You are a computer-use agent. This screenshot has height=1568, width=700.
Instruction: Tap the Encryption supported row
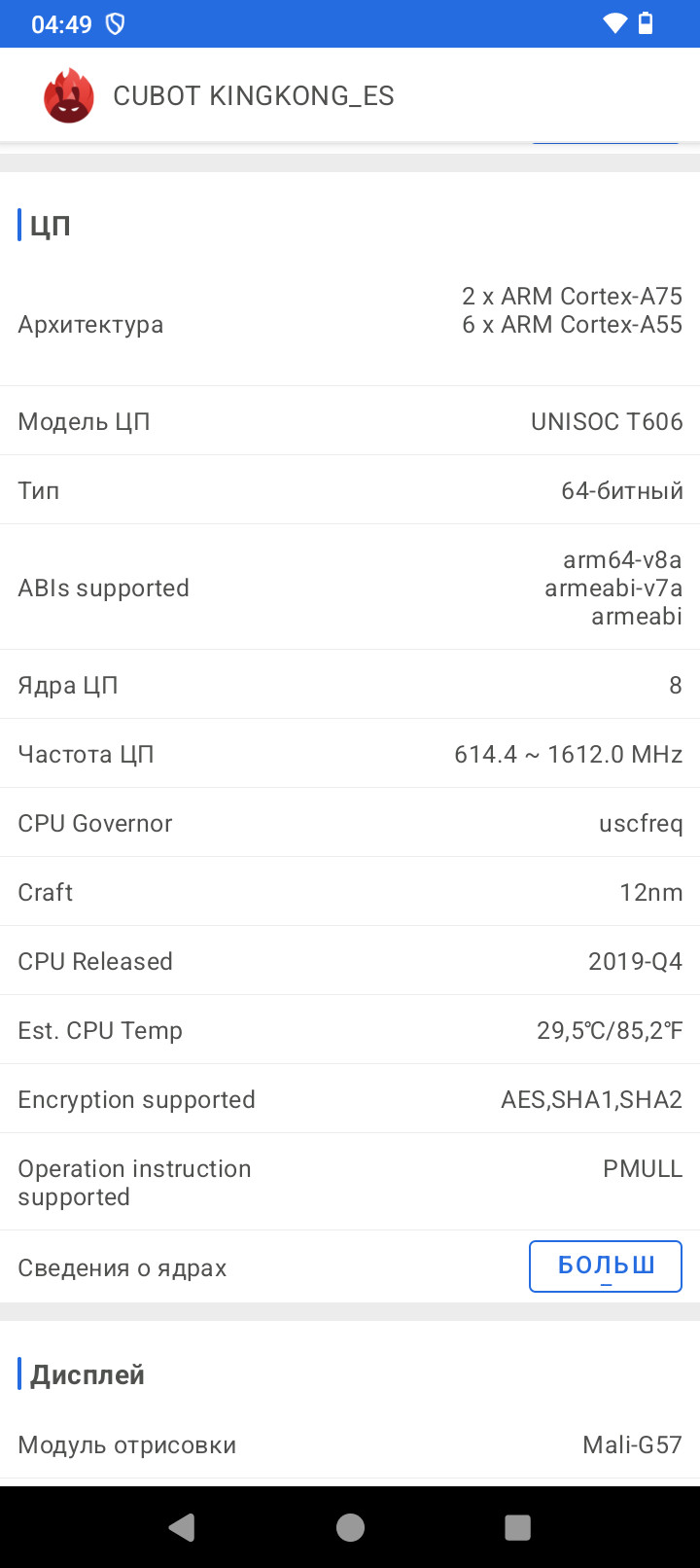pos(350,1099)
